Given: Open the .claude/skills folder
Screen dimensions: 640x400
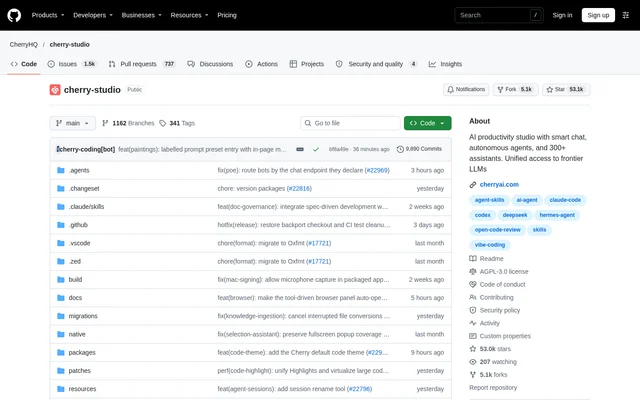Looking at the screenshot, I should point(86,207).
